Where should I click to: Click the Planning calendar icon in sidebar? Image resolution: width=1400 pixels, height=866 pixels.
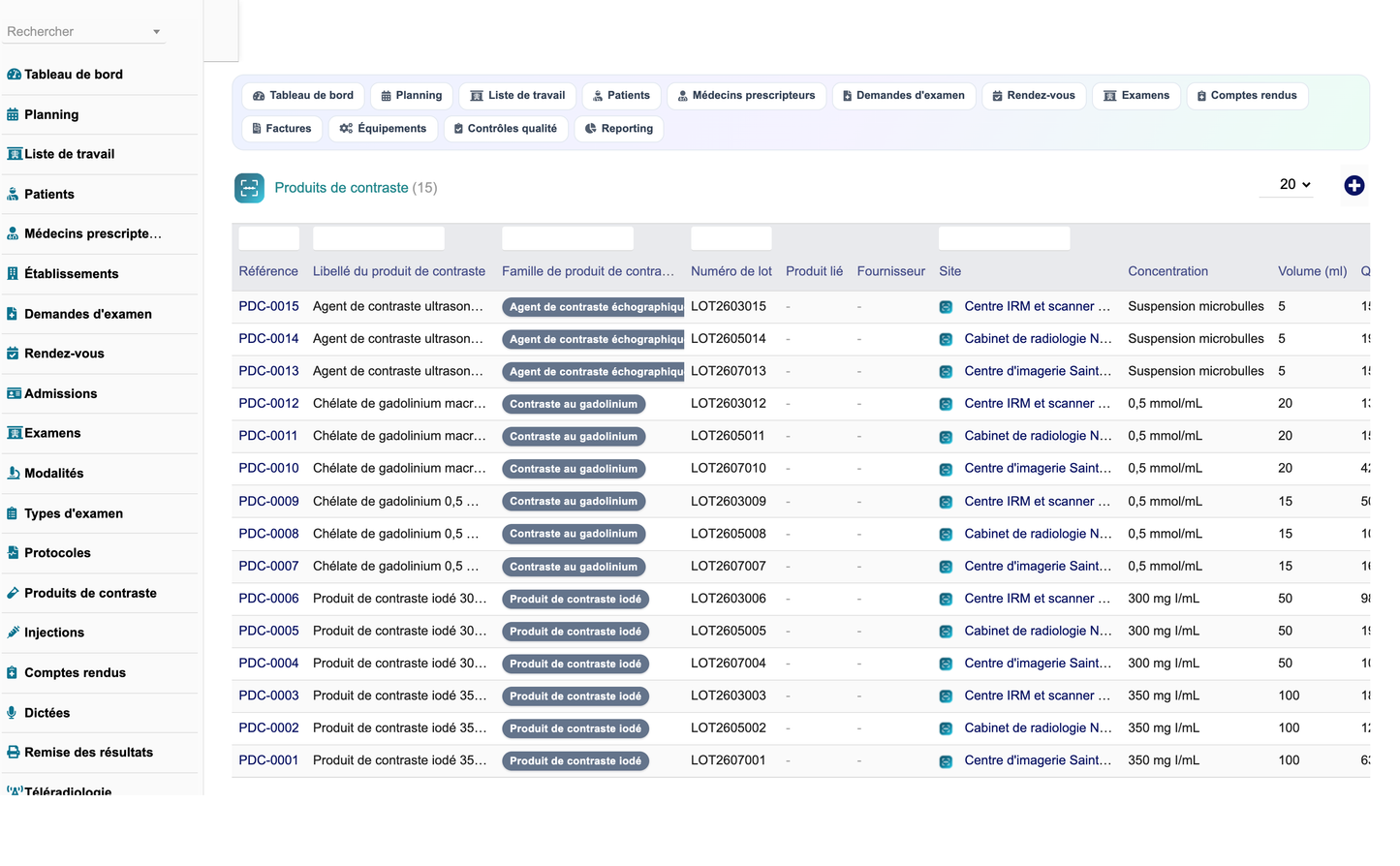pyautogui.click(x=13, y=114)
